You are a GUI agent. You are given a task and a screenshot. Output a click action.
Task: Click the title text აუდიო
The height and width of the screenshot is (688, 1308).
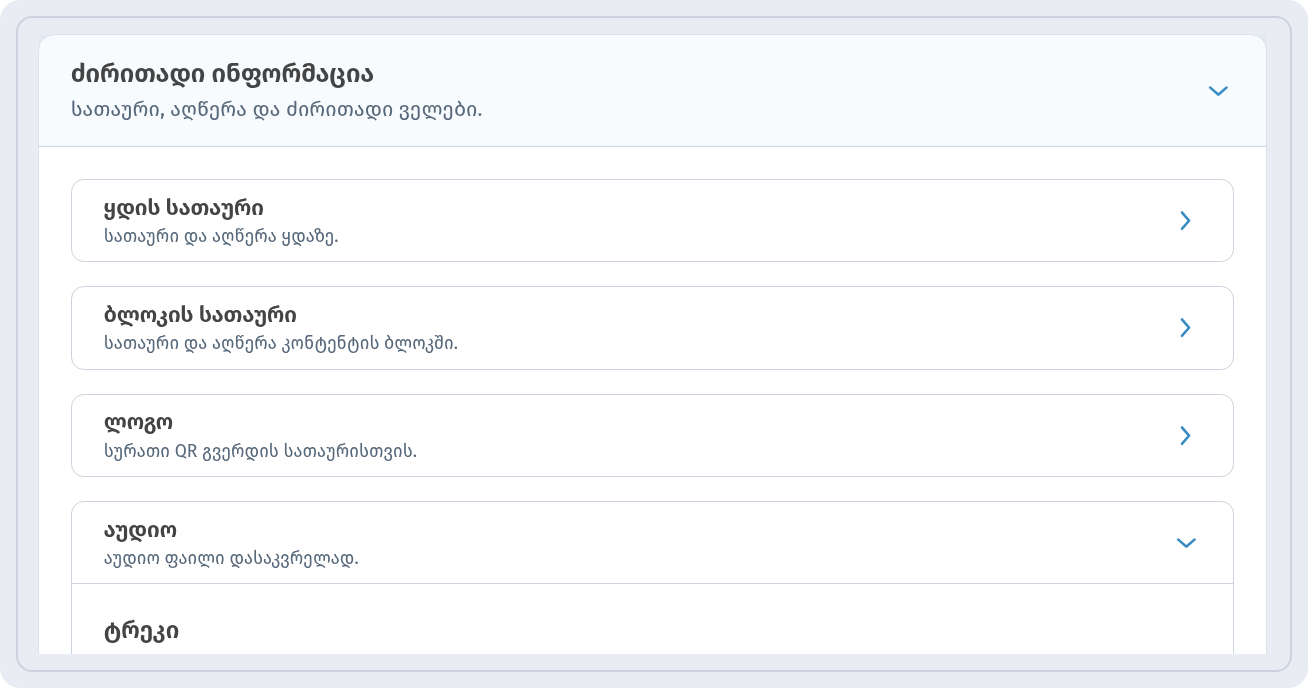pos(140,530)
